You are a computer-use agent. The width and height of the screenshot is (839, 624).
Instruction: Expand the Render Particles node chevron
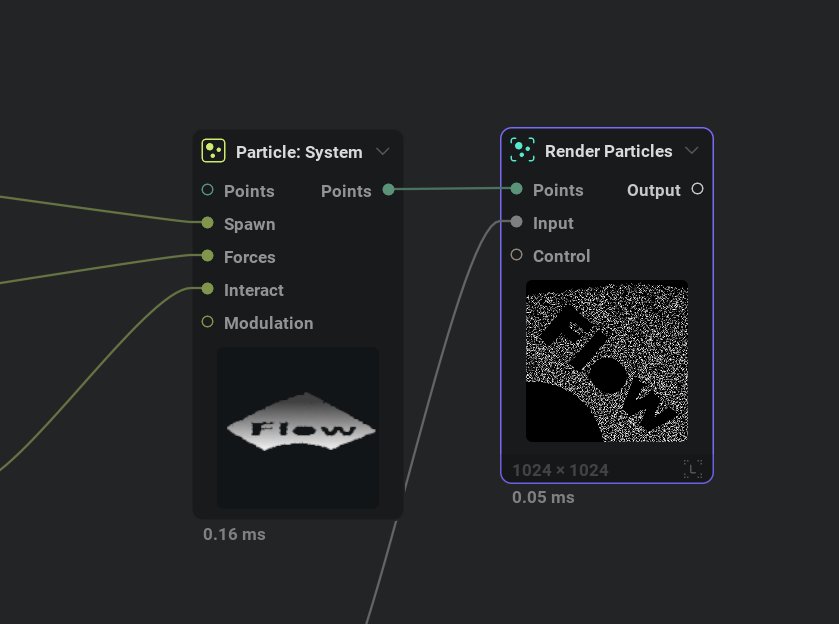[x=692, y=150]
